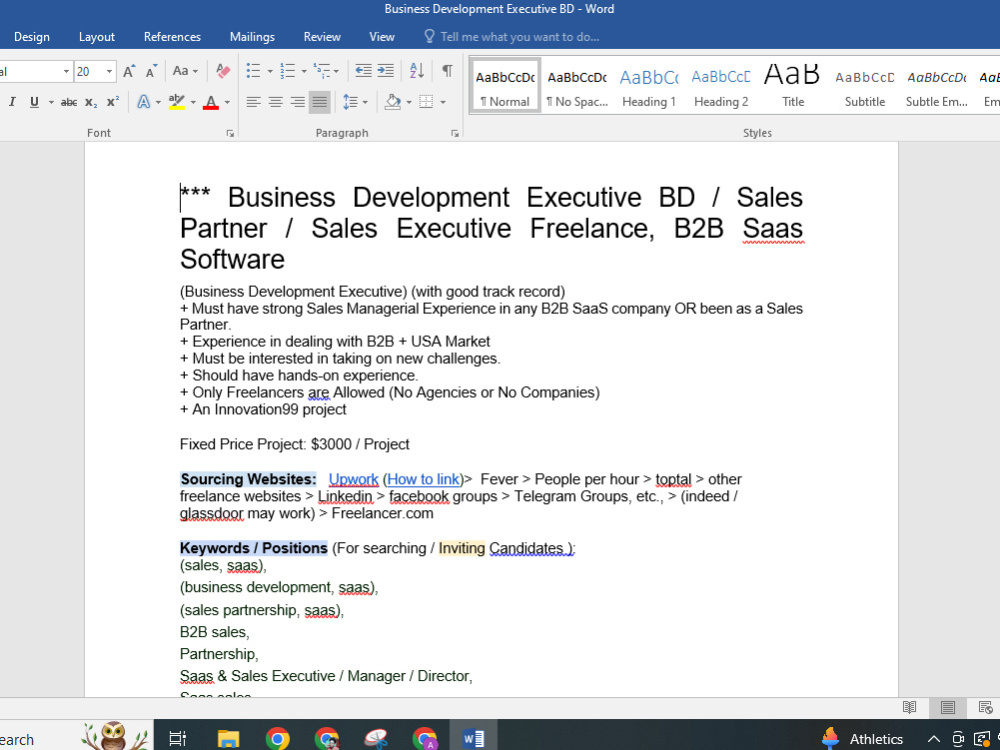The height and width of the screenshot is (750, 1000).
Task: Apply numbered list formatting
Action: pos(288,71)
